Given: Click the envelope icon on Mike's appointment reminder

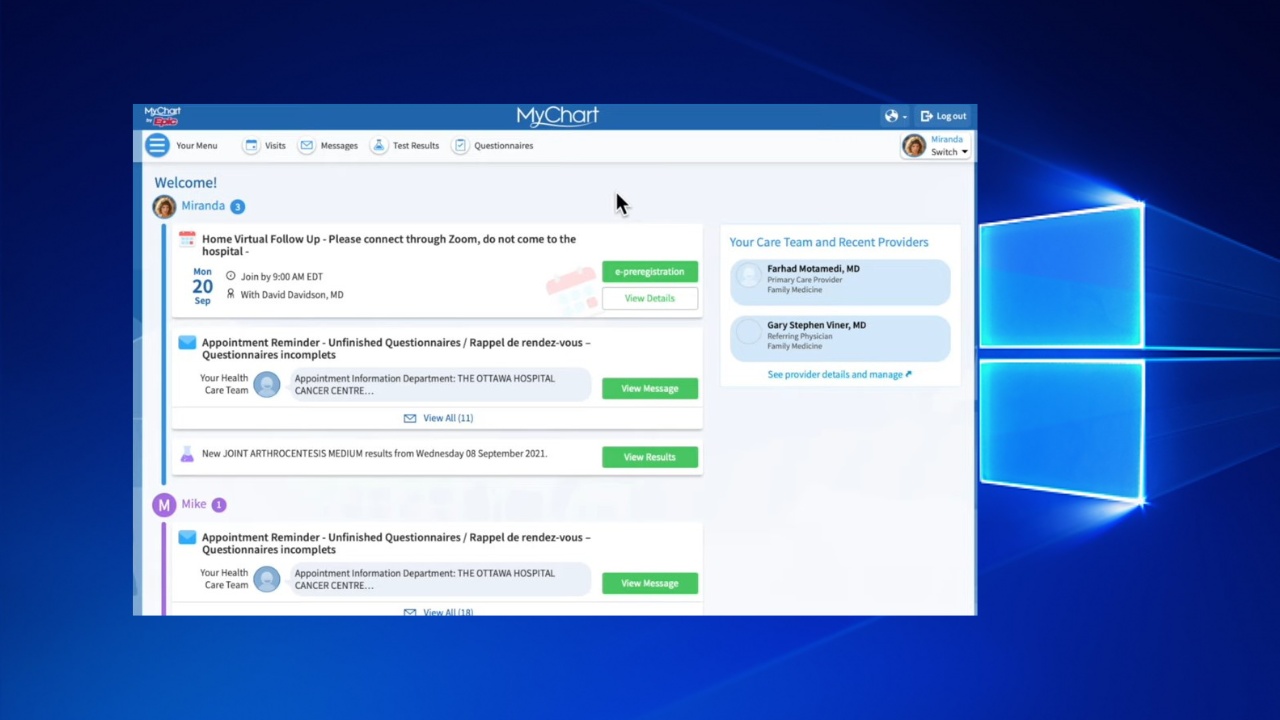Looking at the screenshot, I should [187, 538].
